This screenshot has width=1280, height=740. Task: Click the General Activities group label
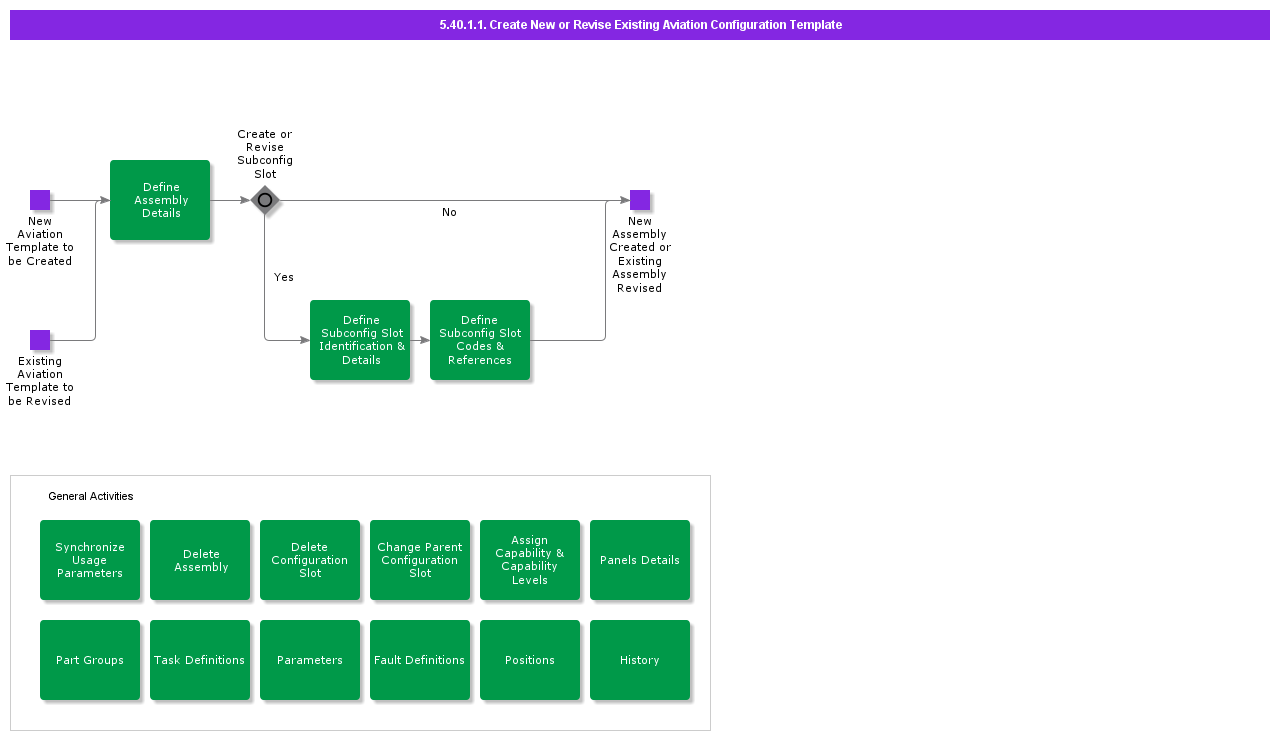coord(91,496)
